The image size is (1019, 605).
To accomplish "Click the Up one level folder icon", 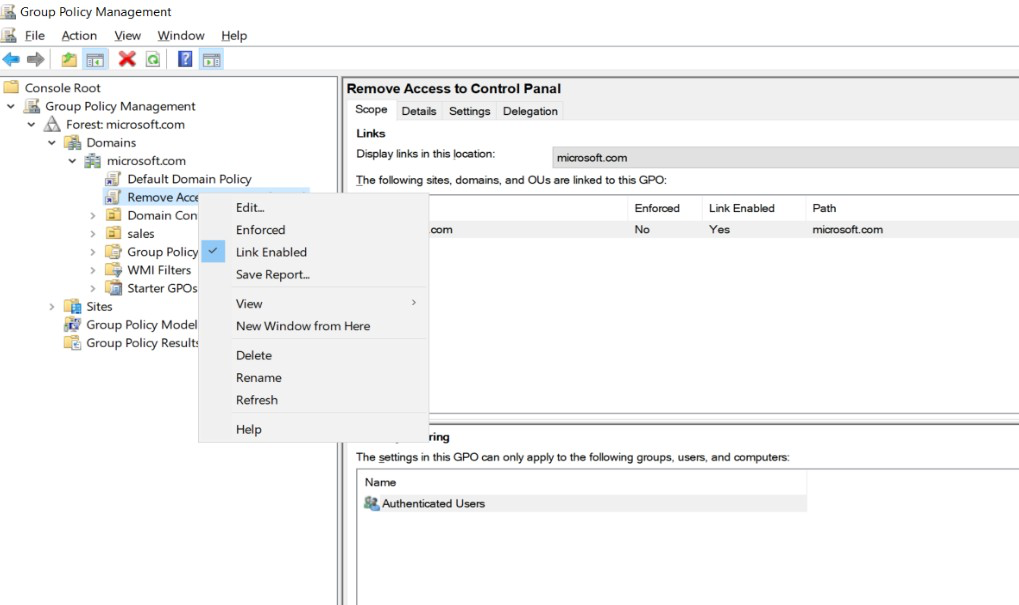I will point(69,60).
